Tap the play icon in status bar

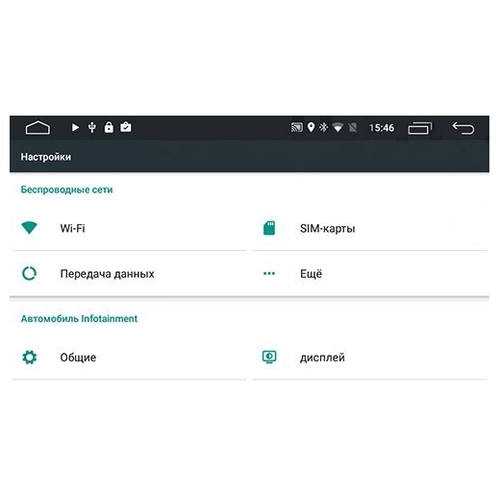tap(75, 127)
